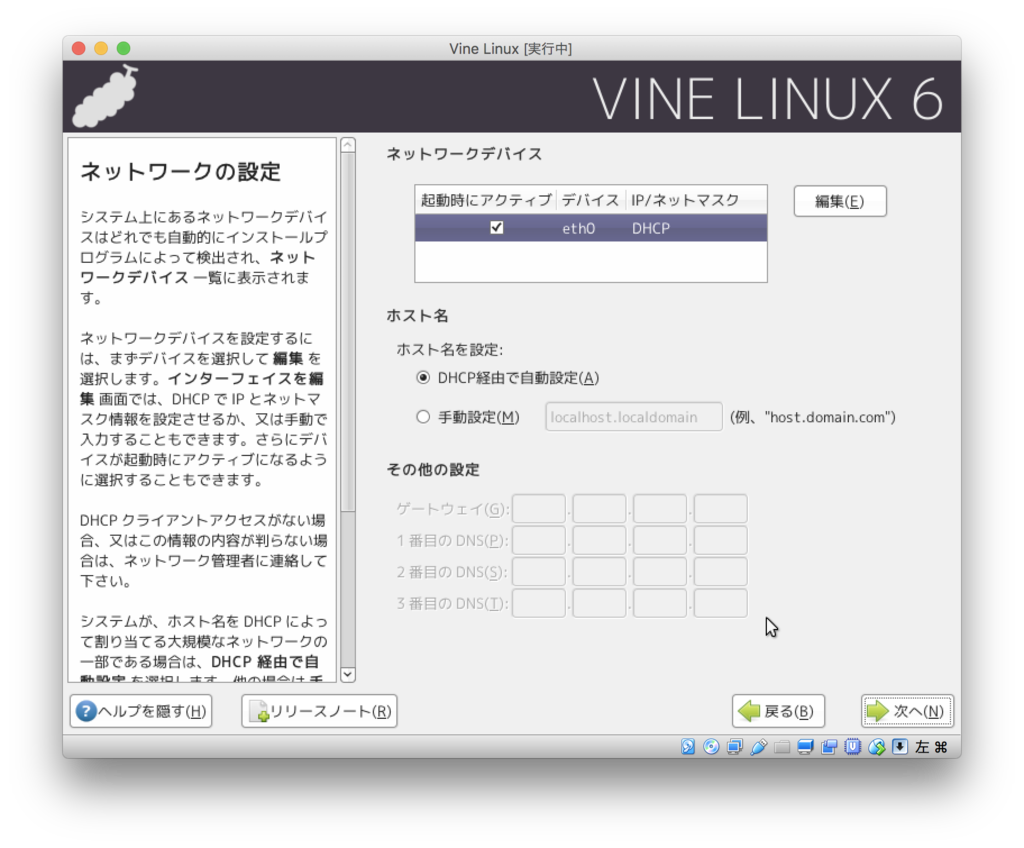Click the 起動時にアクティブ column header
Viewport: 1024px width, 848px height.
click(x=486, y=200)
